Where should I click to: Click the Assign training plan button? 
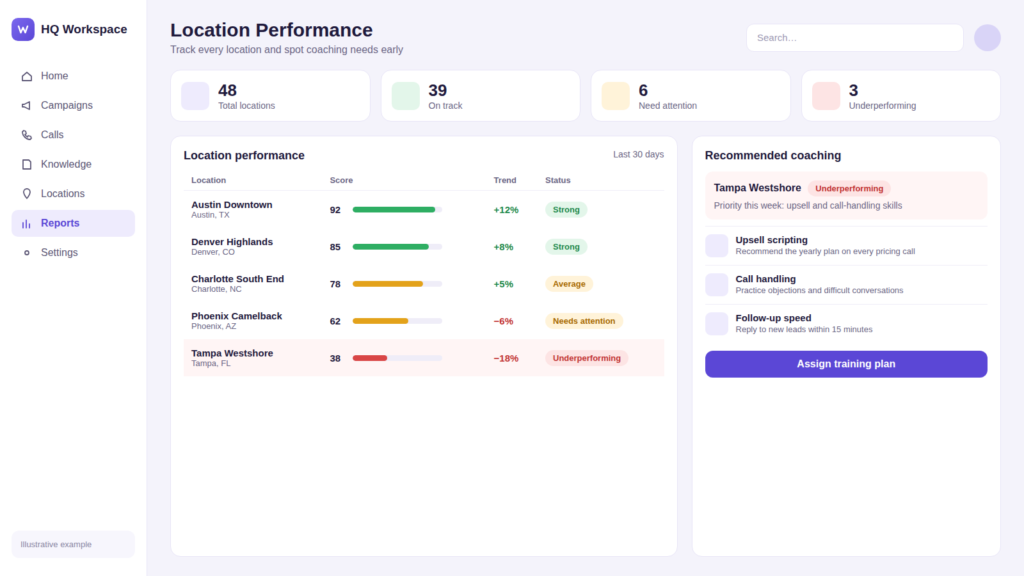pos(846,364)
